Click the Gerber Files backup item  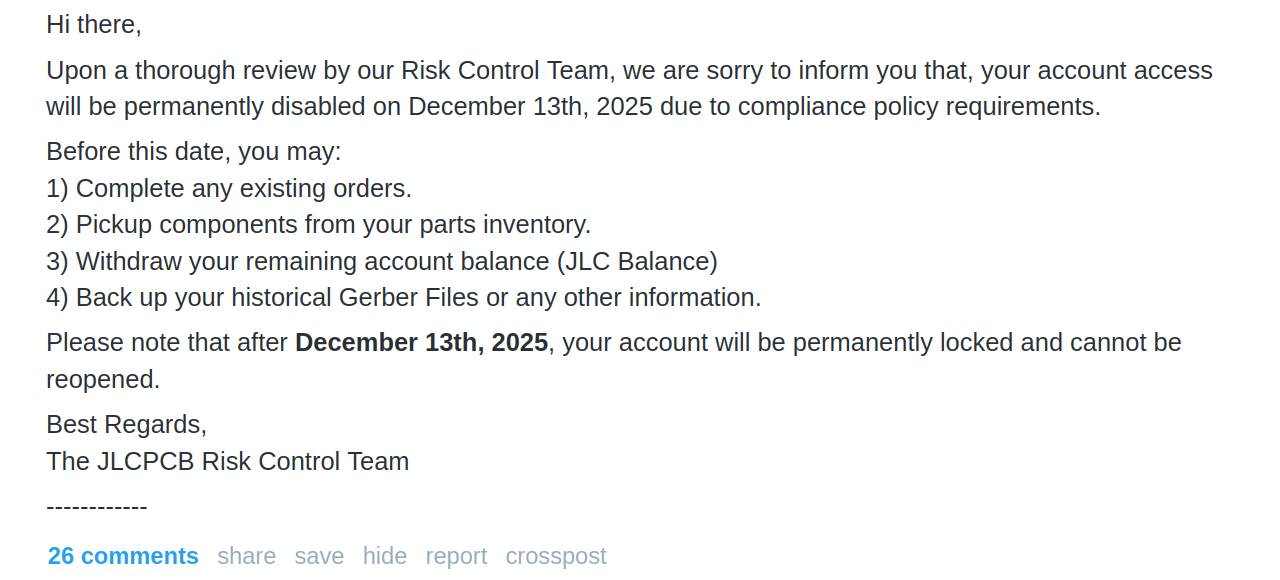403,297
